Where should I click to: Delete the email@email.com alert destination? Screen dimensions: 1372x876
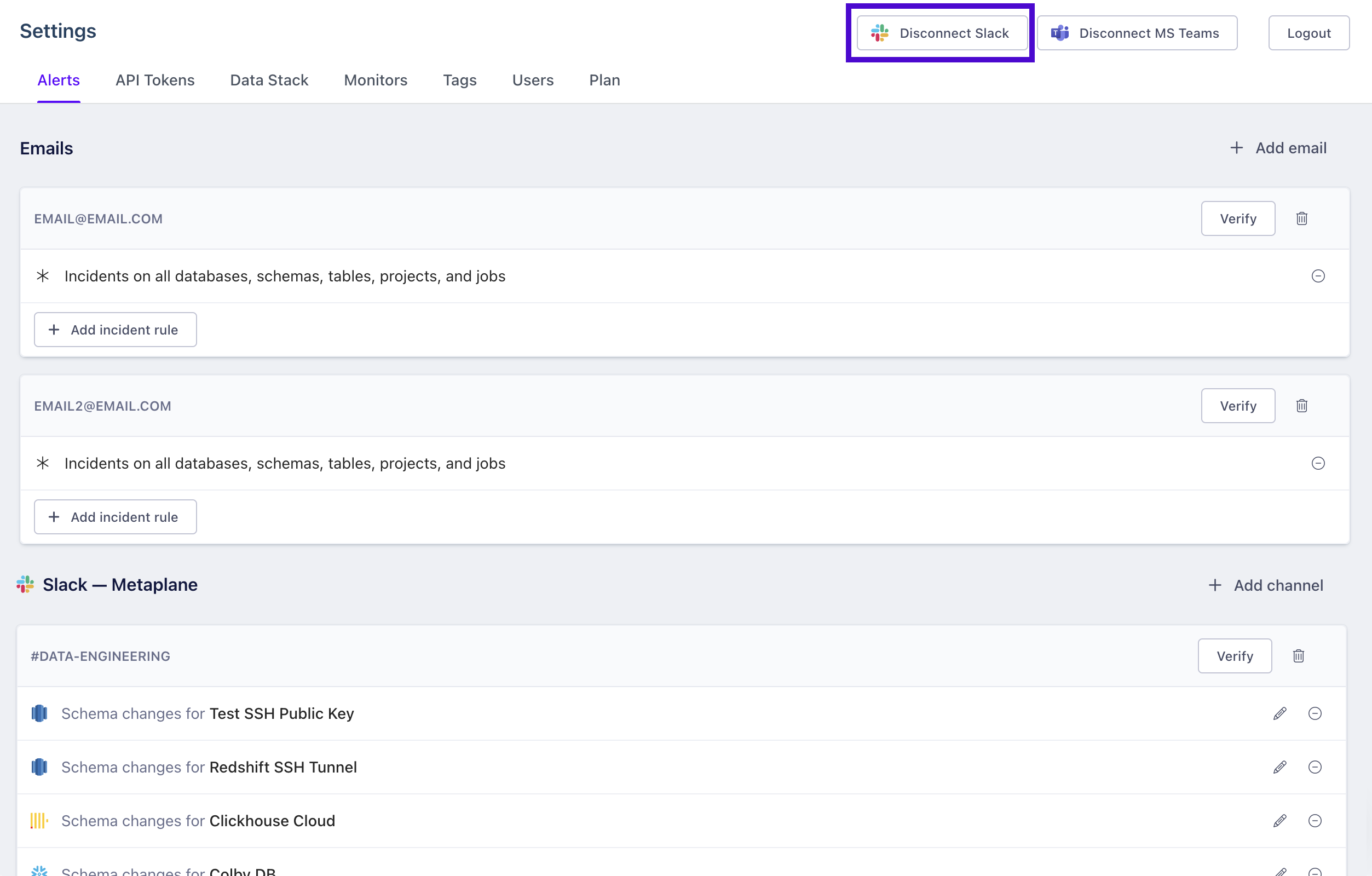click(x=1301, y=218)
